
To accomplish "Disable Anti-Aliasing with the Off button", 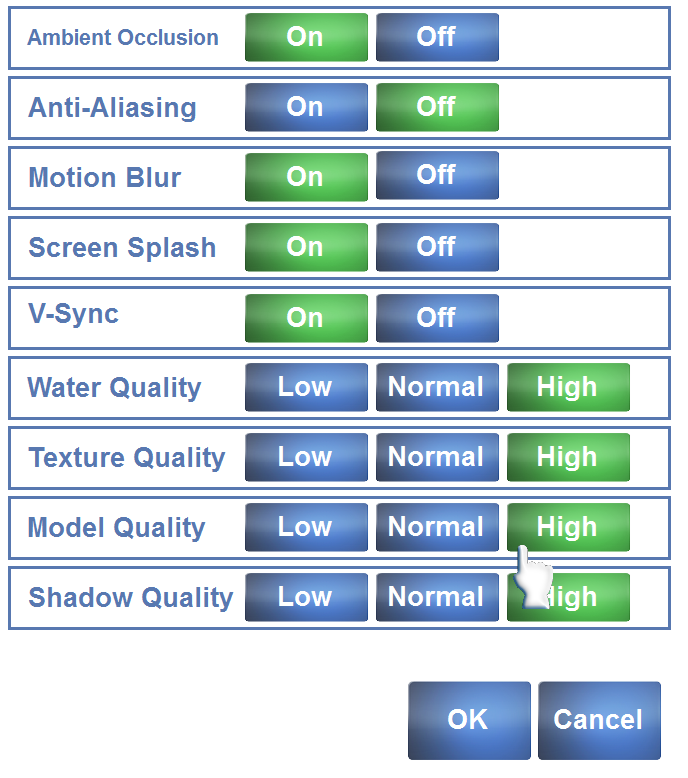I will [x=437, y=108].
